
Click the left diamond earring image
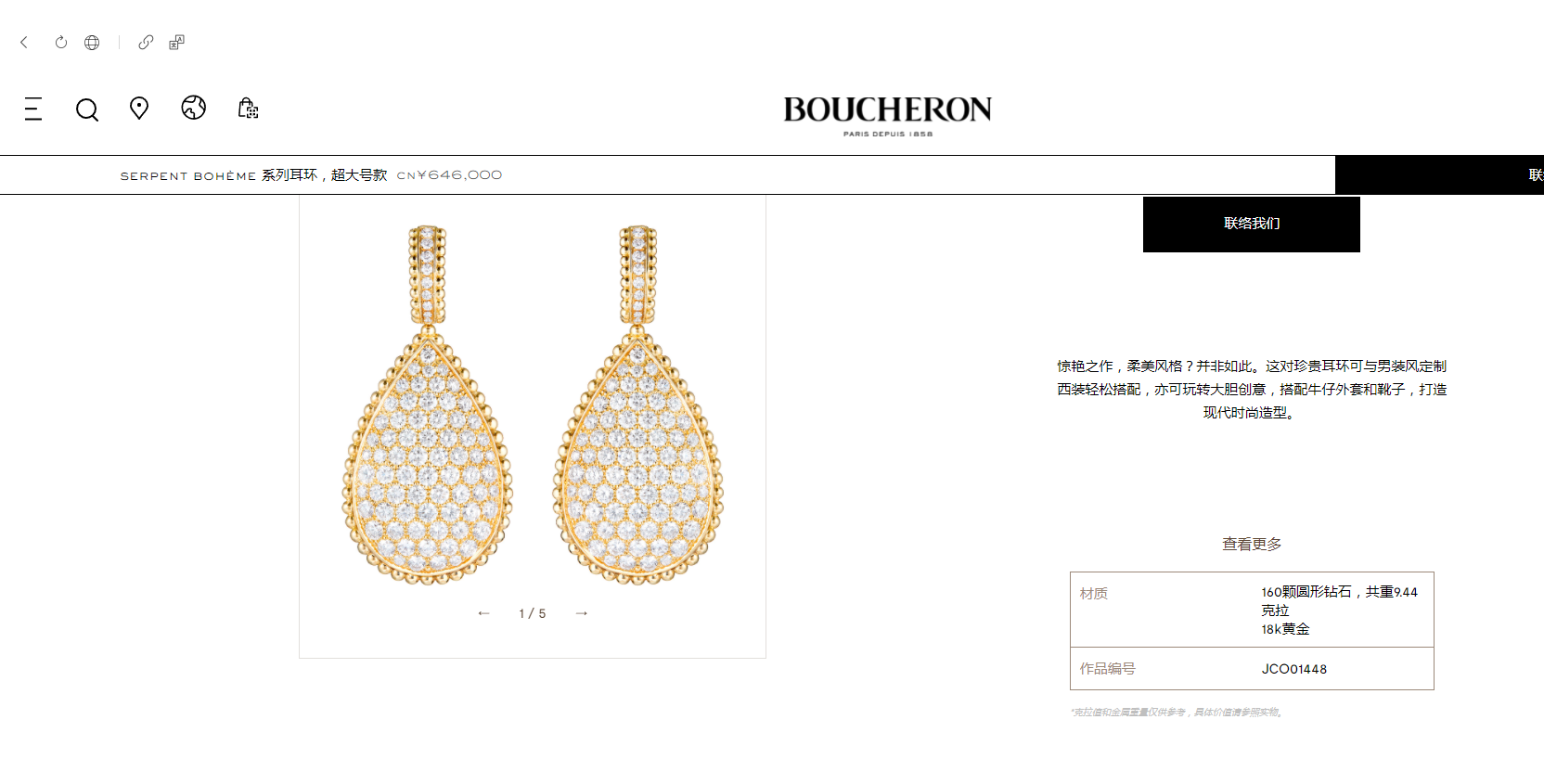point(428,405)
